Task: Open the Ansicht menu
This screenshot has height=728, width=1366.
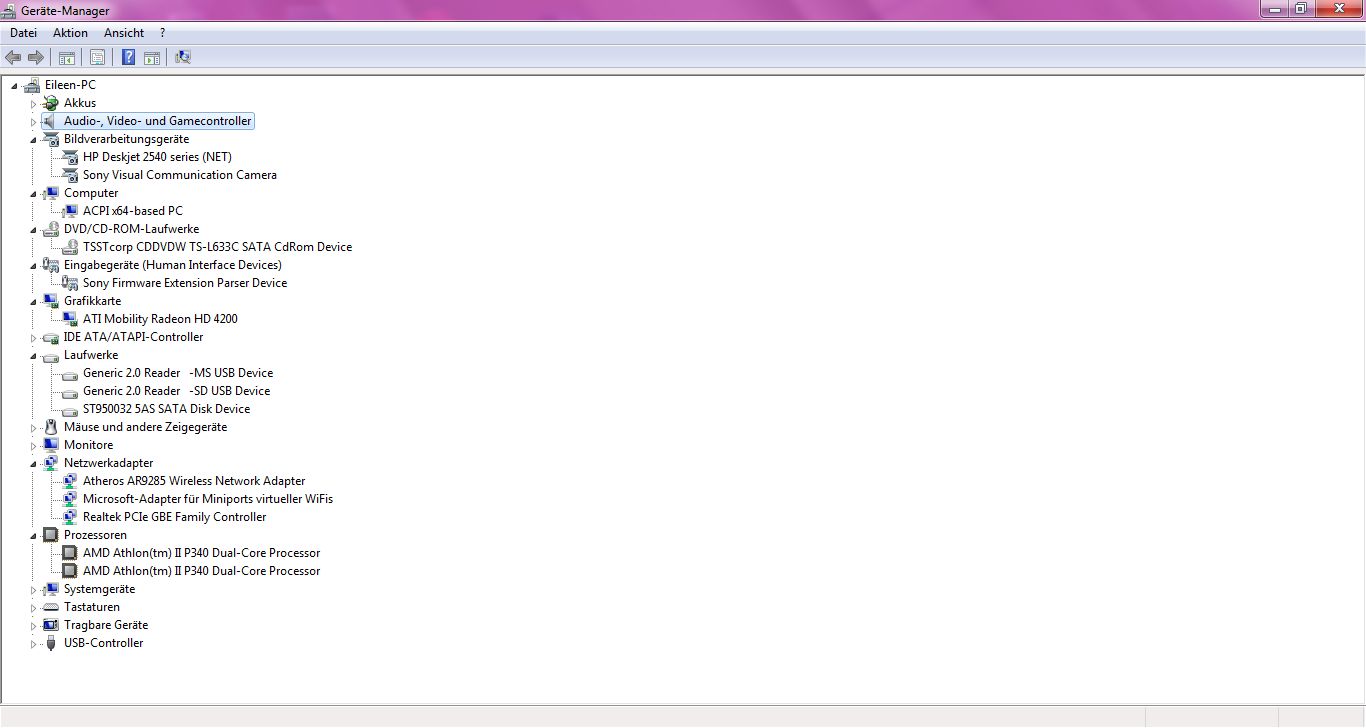Action: [x=124, y=33]
